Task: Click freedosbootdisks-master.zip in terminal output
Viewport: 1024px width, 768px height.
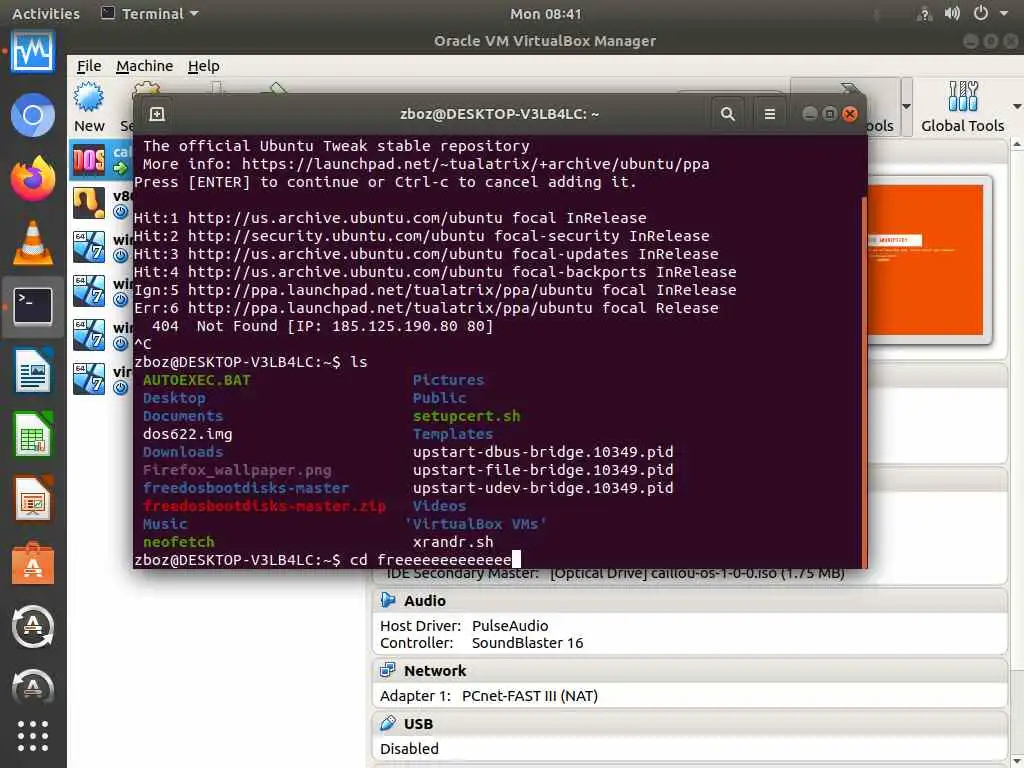Action: 264,506
